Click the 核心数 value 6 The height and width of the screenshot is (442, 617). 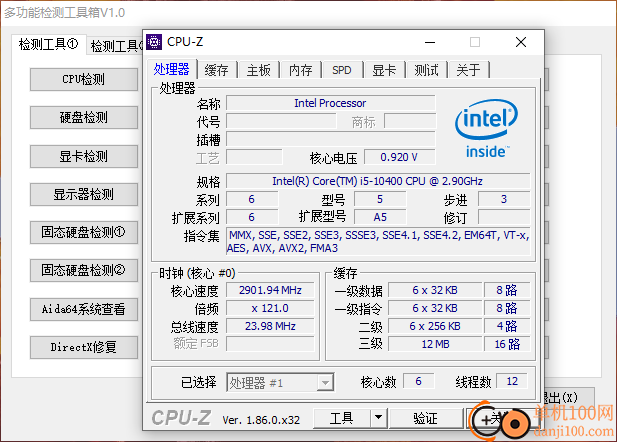[x=418, y=381]
